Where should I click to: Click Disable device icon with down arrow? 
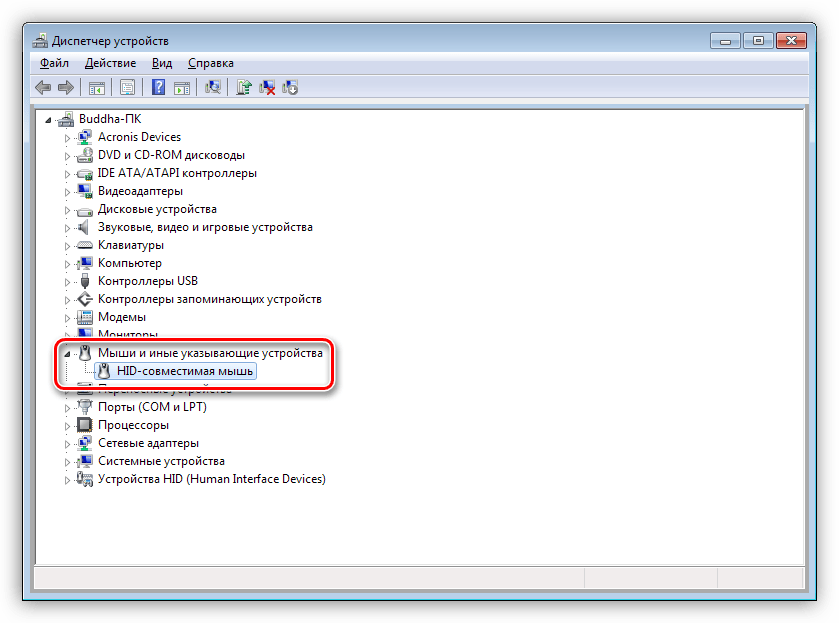click(x=290, y=88)
